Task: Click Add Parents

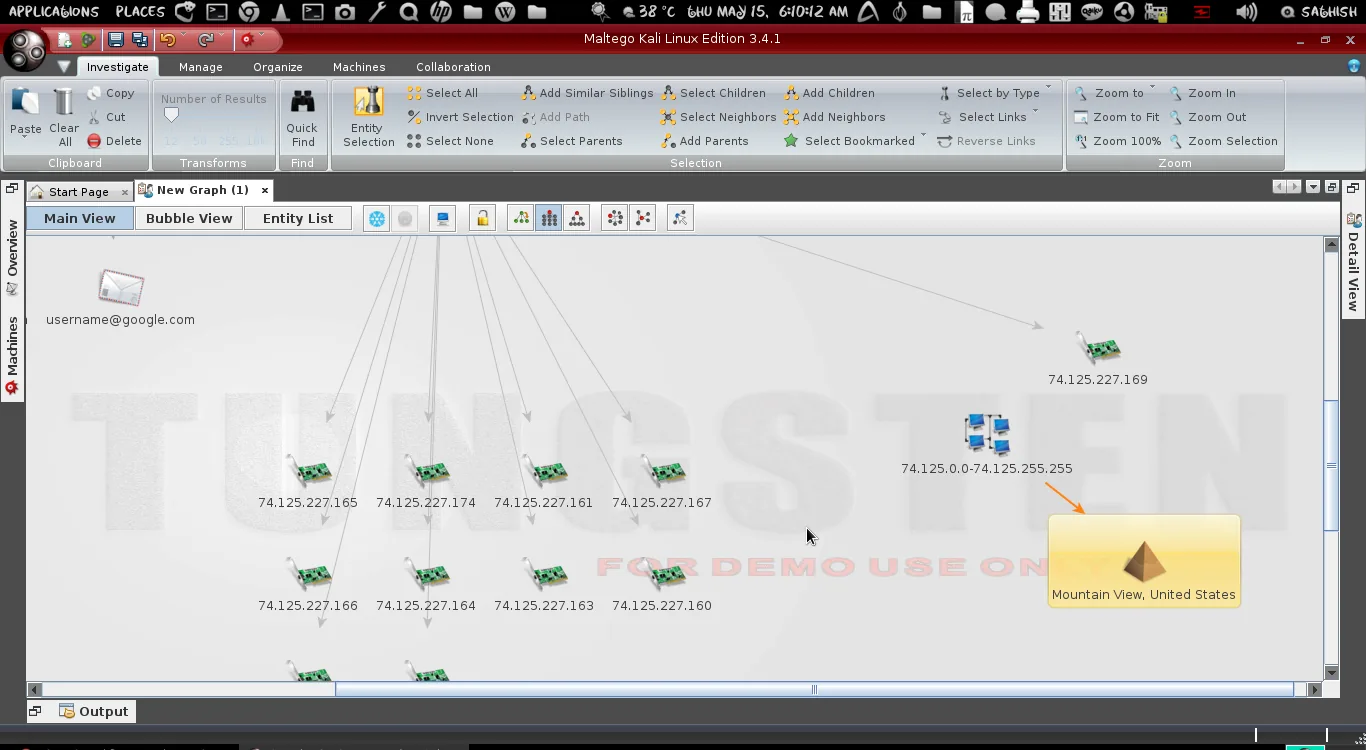Action: point(705,141)
